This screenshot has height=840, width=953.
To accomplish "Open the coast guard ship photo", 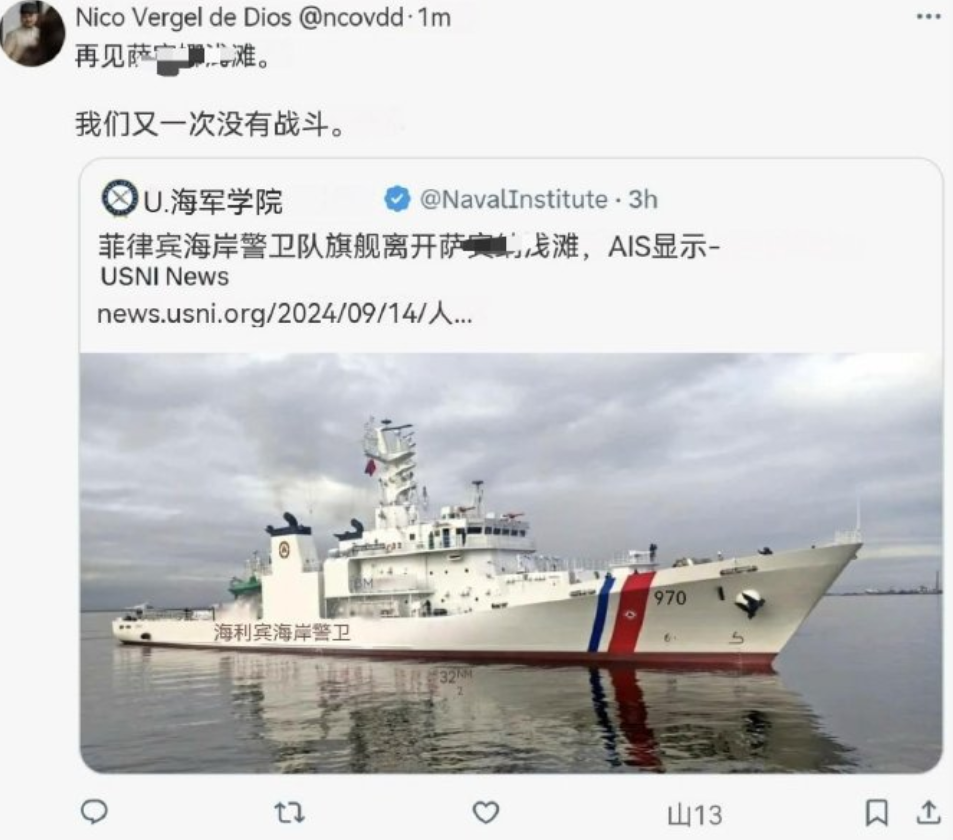I will 511,563.
